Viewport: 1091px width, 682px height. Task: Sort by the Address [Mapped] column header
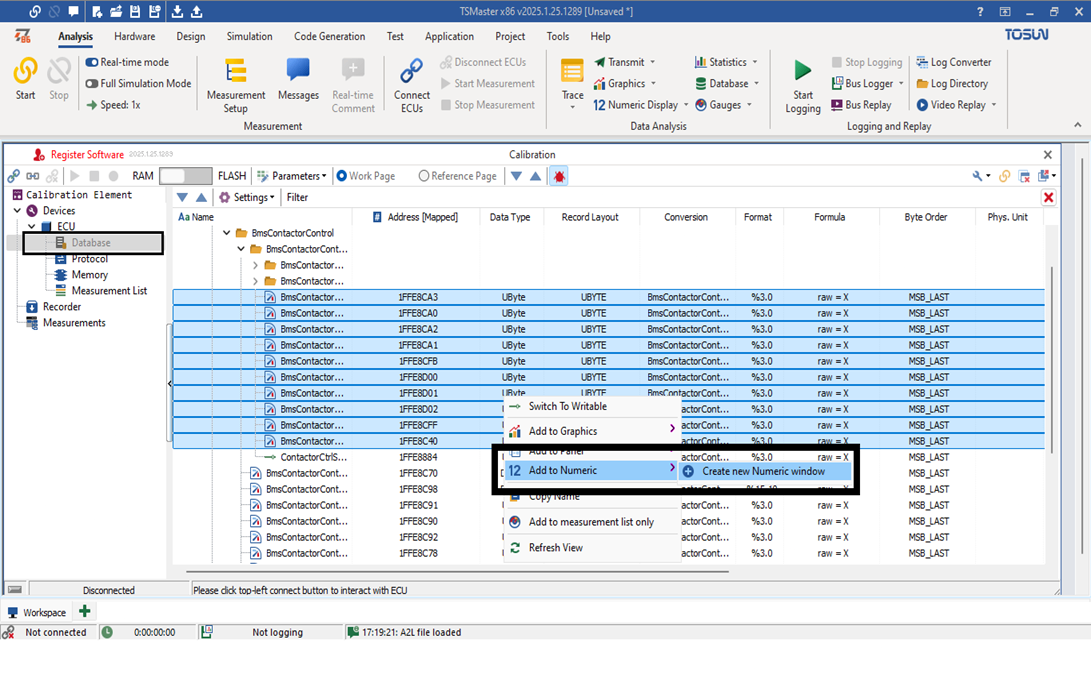[415, 217]
